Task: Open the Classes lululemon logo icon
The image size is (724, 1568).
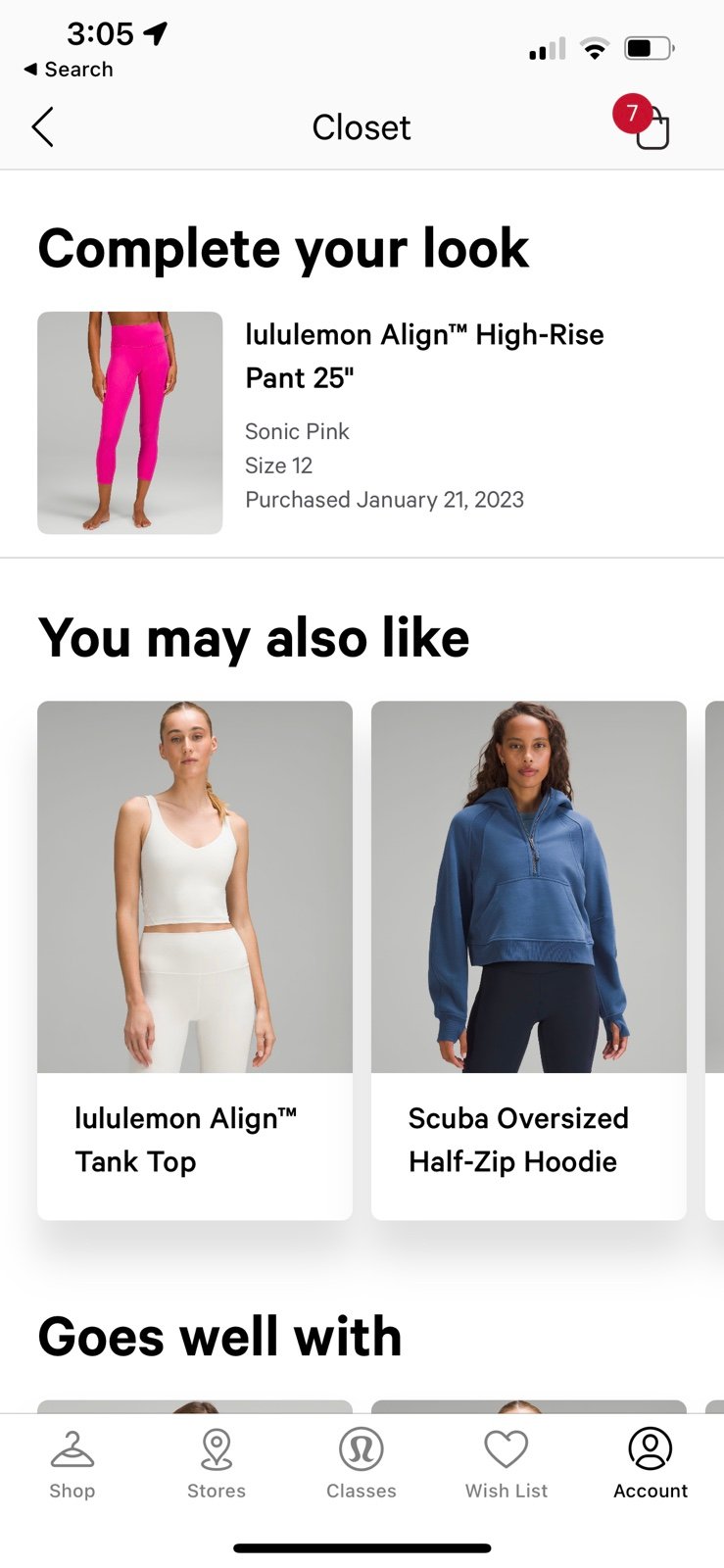Action: tap(362, 1449)
